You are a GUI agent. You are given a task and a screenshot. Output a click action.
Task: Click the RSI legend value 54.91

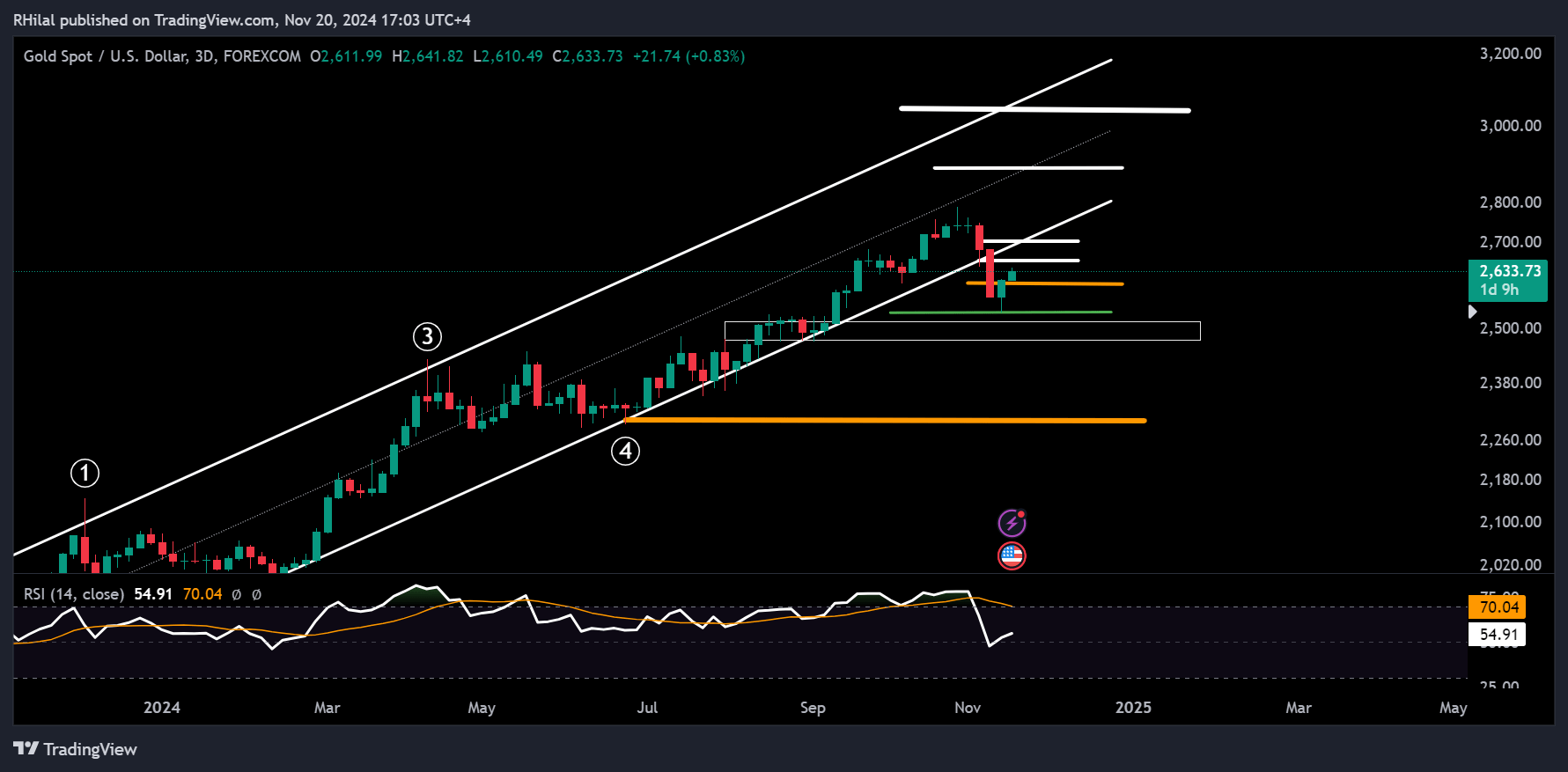[x=153, y=594]
